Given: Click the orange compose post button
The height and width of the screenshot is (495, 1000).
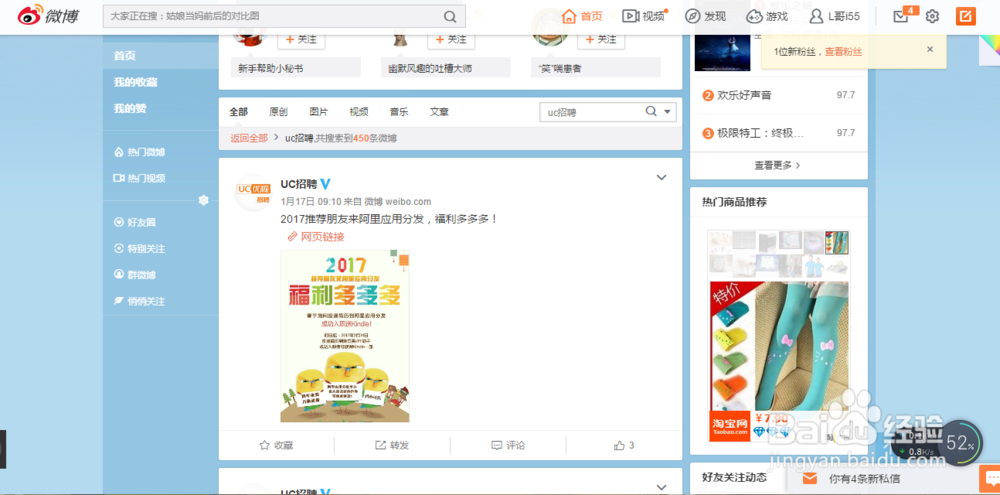Looking at the screenshot, I should pyautogui.click(x=966, y=16).
